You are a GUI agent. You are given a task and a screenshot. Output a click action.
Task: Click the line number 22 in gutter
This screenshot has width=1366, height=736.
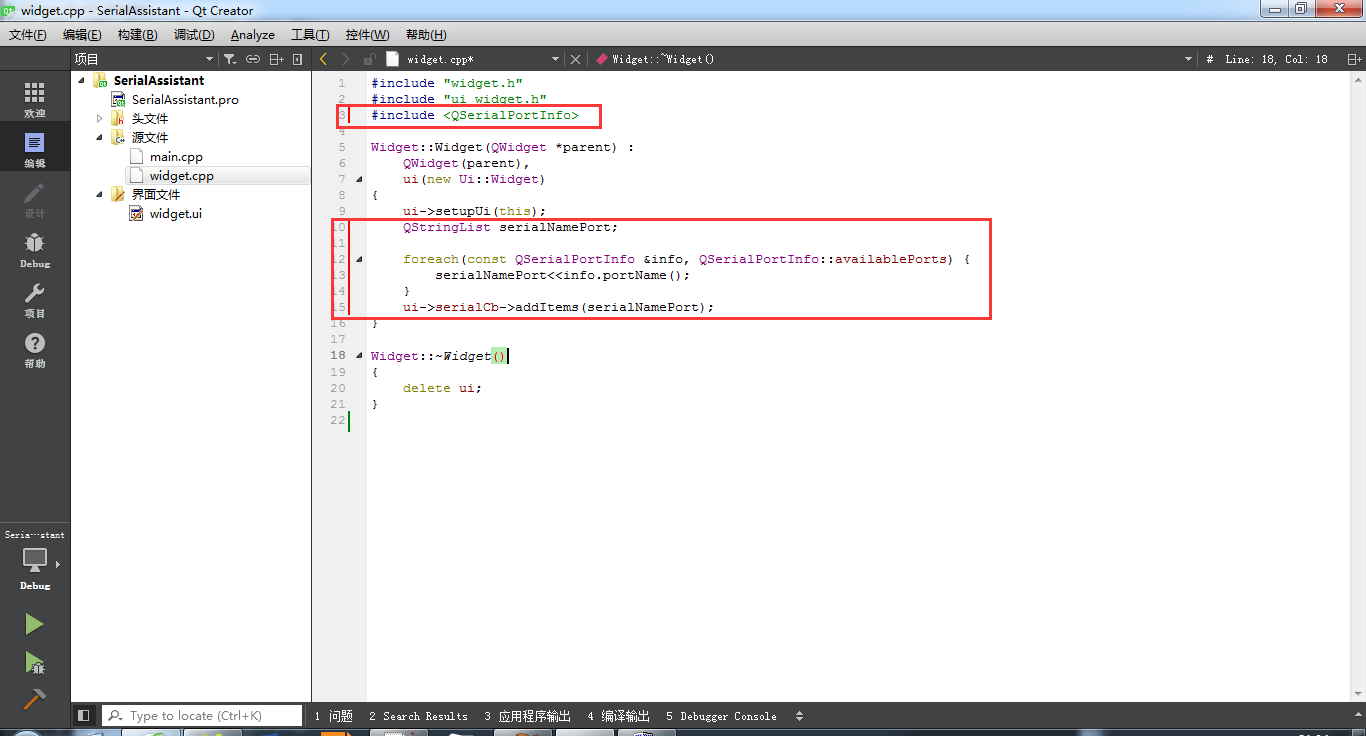(x=338, y=420)
